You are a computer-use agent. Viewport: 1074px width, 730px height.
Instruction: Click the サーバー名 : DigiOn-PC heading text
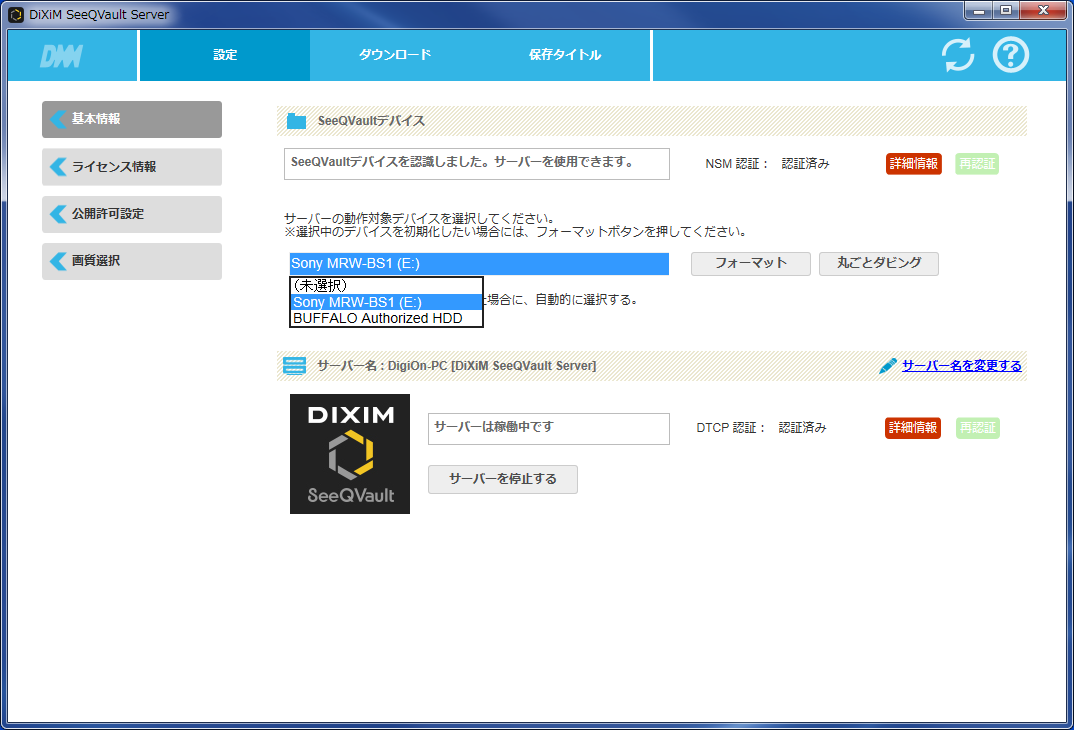click(x=456, y=366)
